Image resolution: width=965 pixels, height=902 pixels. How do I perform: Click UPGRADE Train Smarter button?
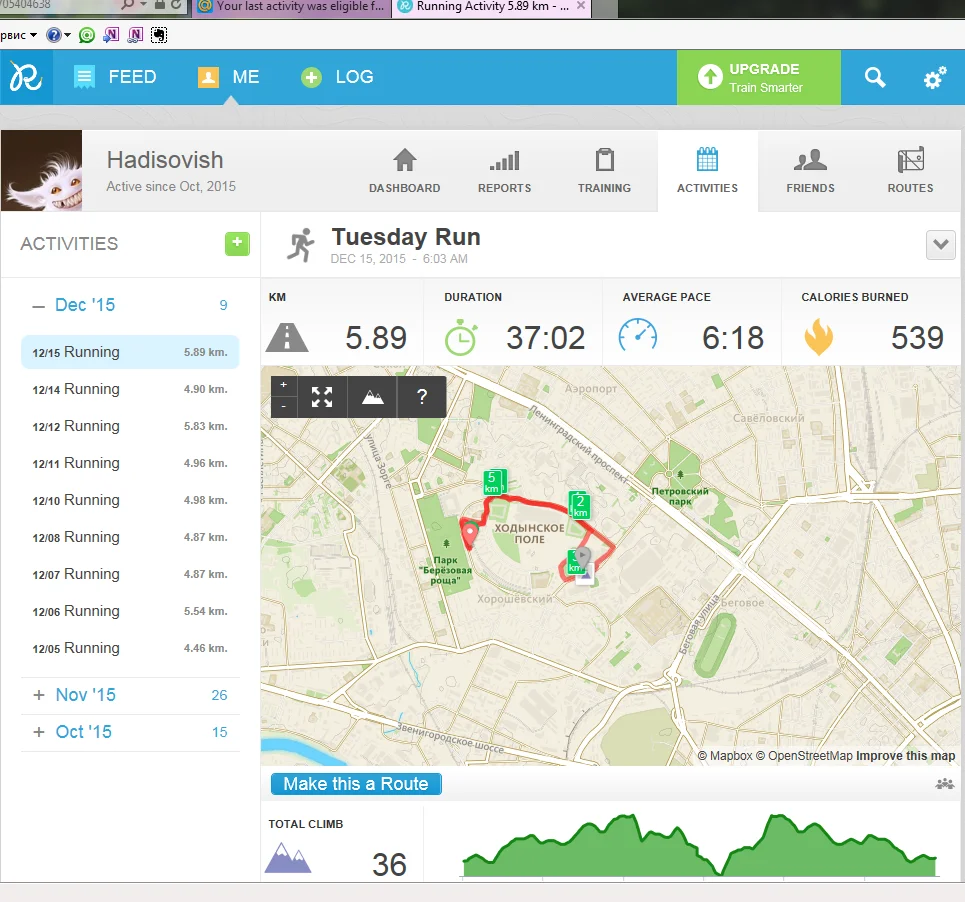click(x=758, y=78)
